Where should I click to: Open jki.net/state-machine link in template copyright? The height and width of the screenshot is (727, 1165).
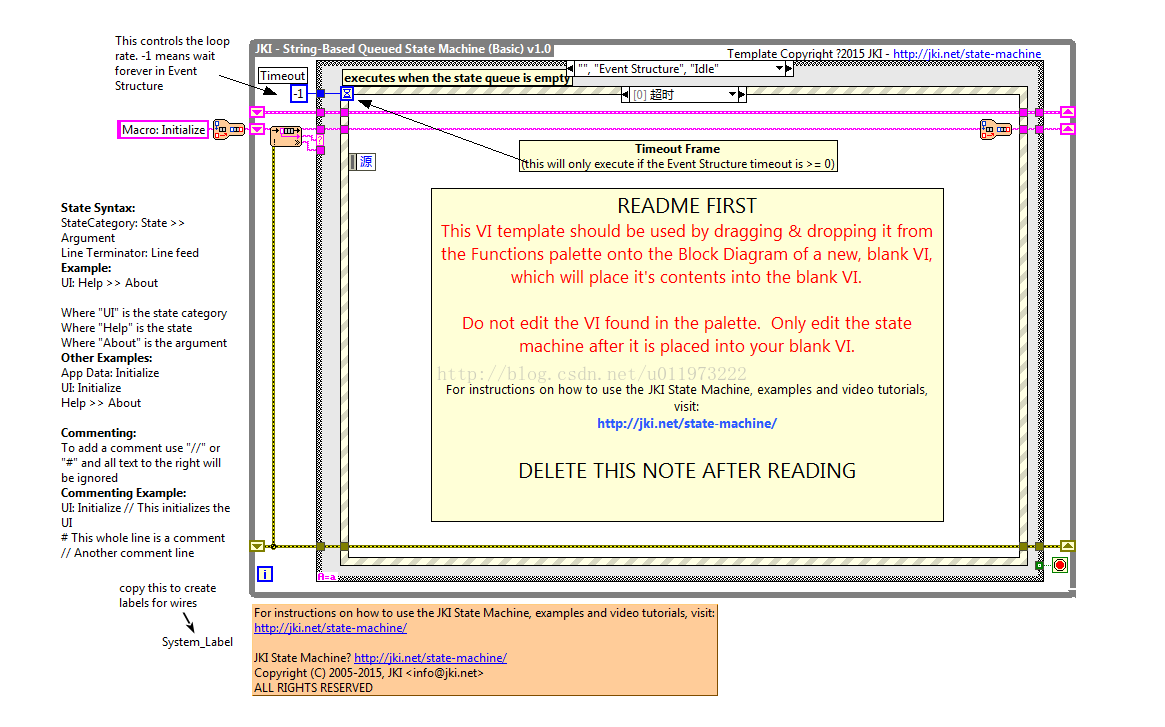click(x=967, y=54)
